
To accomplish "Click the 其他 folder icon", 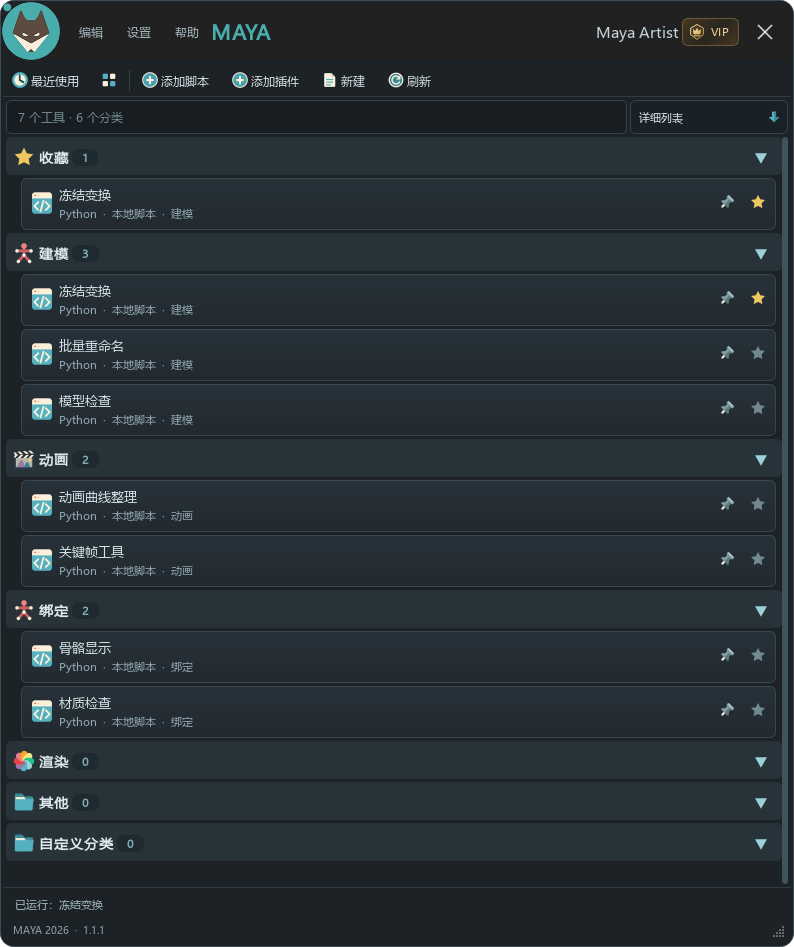I will tap(24, 803).
